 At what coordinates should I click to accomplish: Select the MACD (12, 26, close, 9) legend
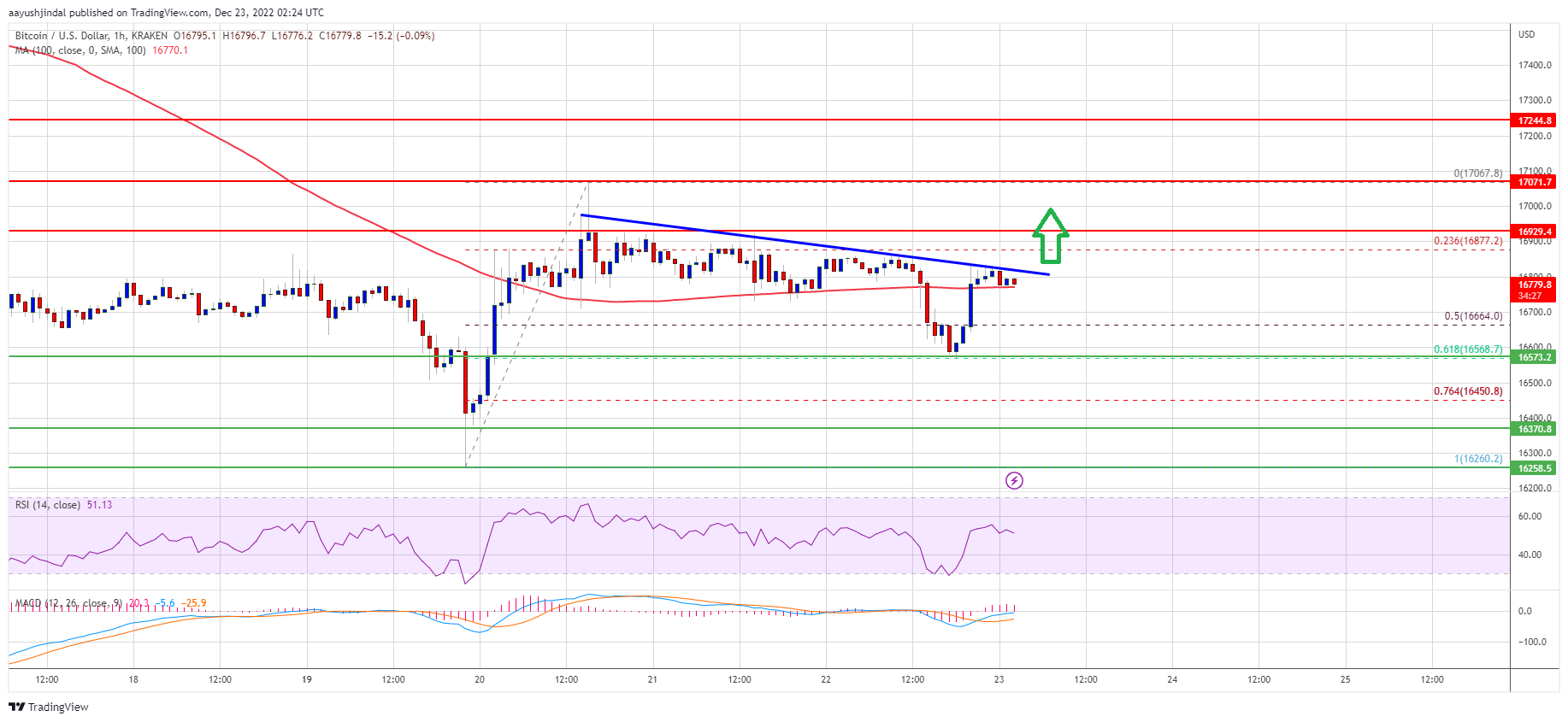click(x=68, y=603)
